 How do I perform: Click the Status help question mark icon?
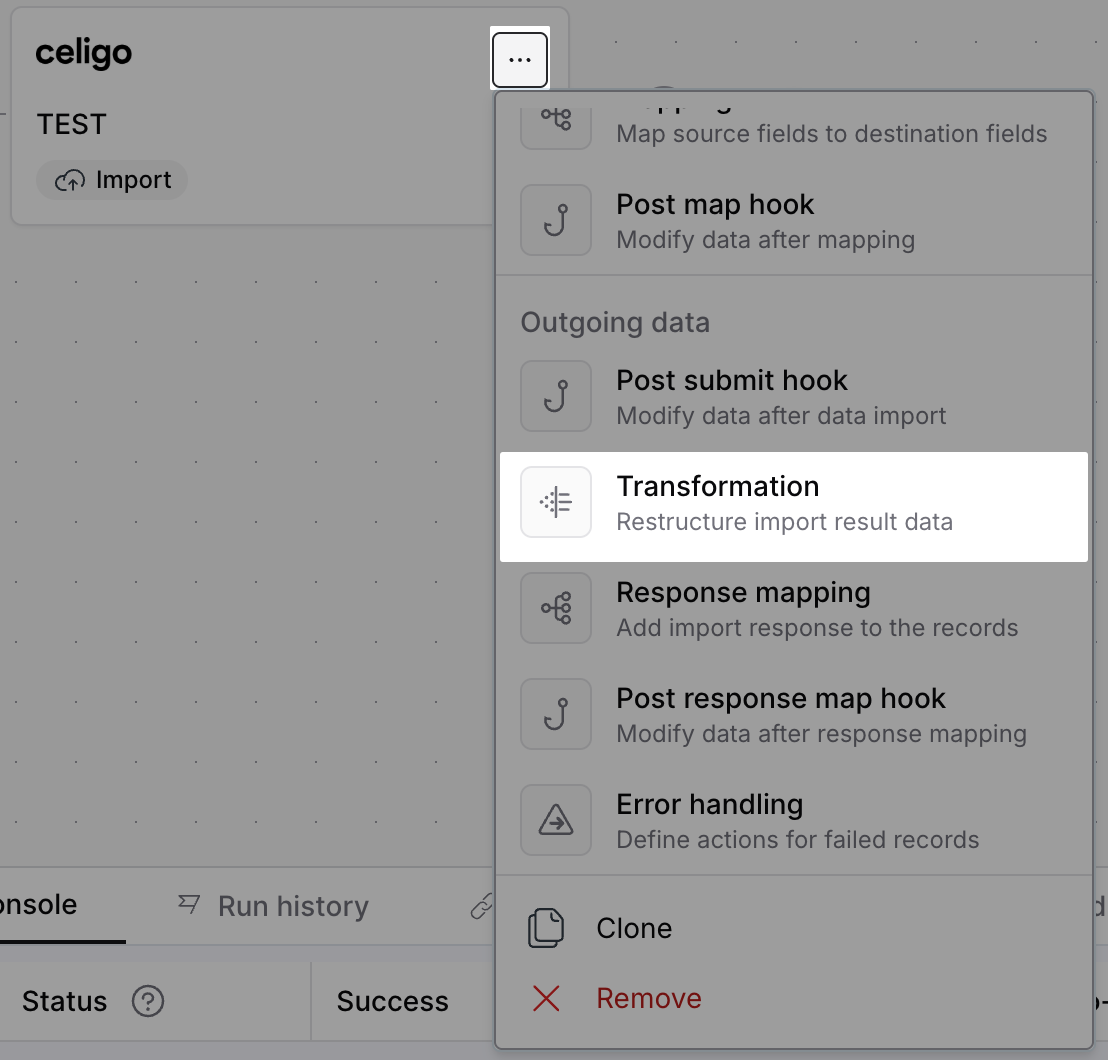pyautogui.click(x=148, y=1001)
